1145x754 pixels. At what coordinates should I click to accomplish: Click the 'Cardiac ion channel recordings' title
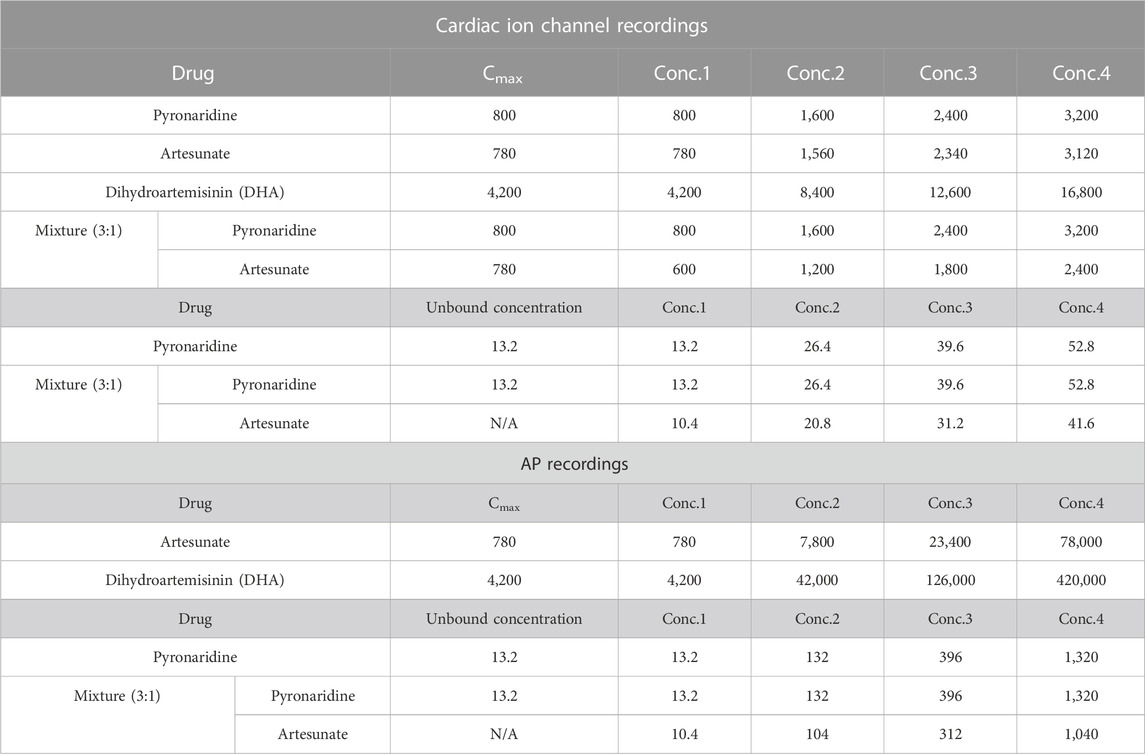tap(572, 26)
